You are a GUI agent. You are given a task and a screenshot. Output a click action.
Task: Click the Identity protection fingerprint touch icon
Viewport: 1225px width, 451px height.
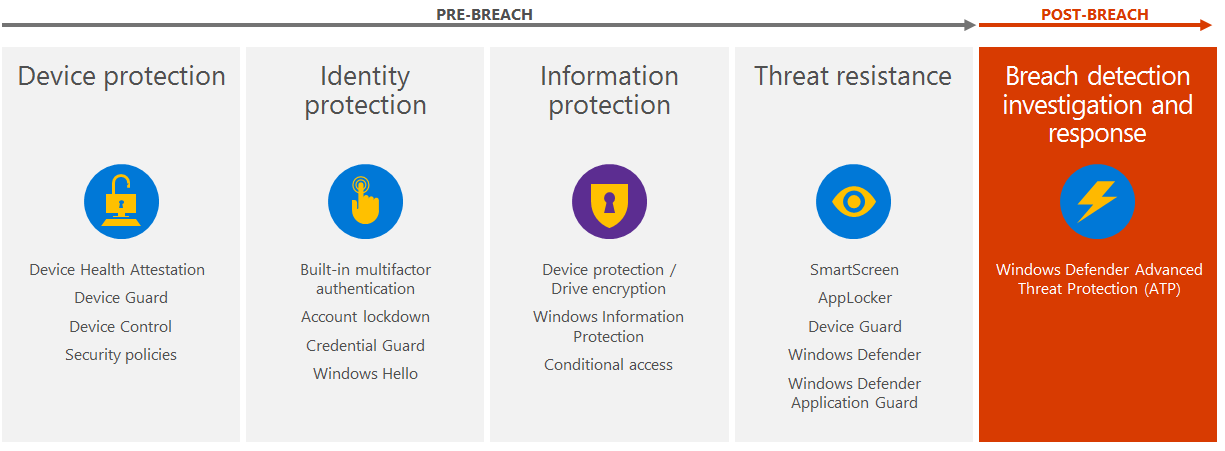pyautogui.click(x=365, y=202)
